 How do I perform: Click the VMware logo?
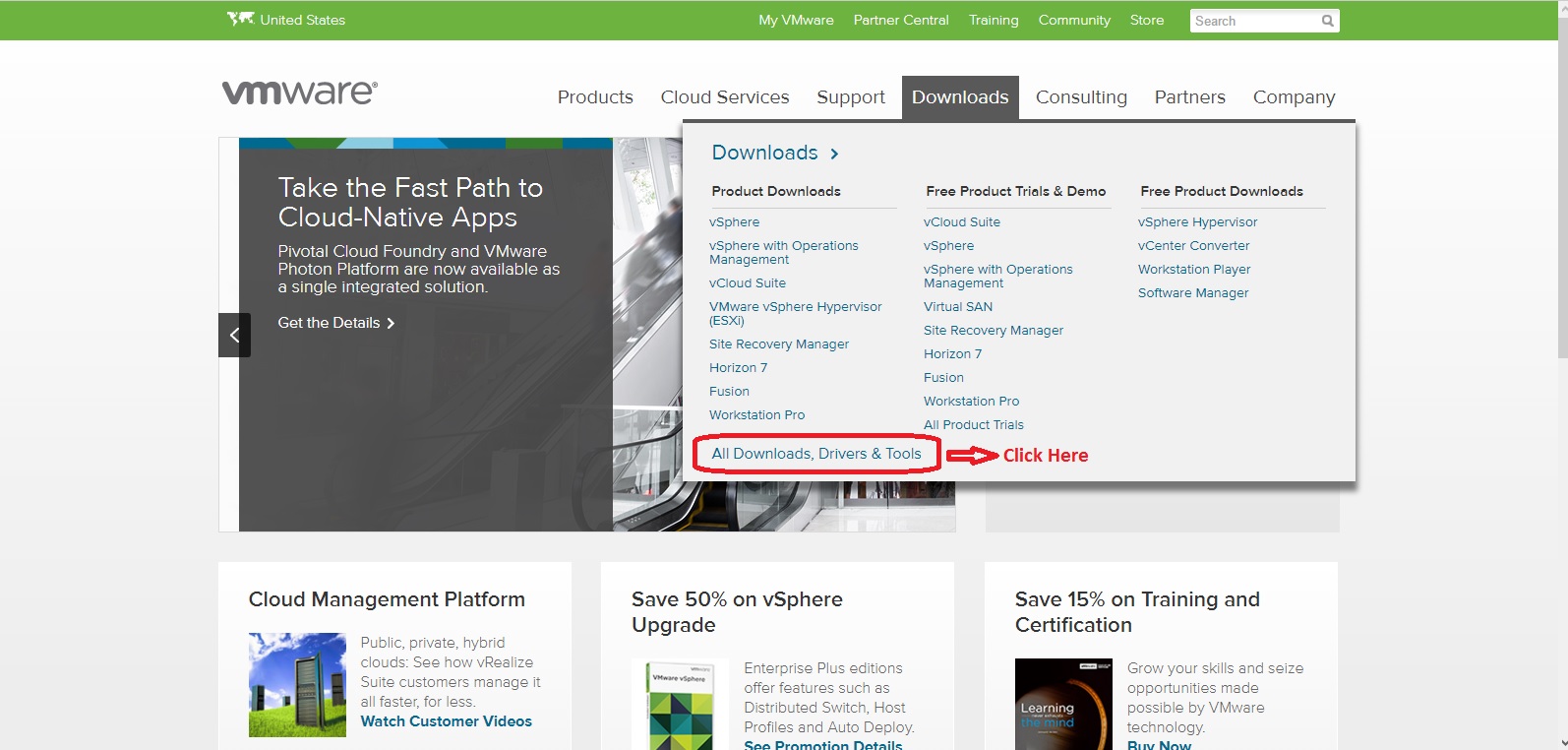tap(300, 93)
